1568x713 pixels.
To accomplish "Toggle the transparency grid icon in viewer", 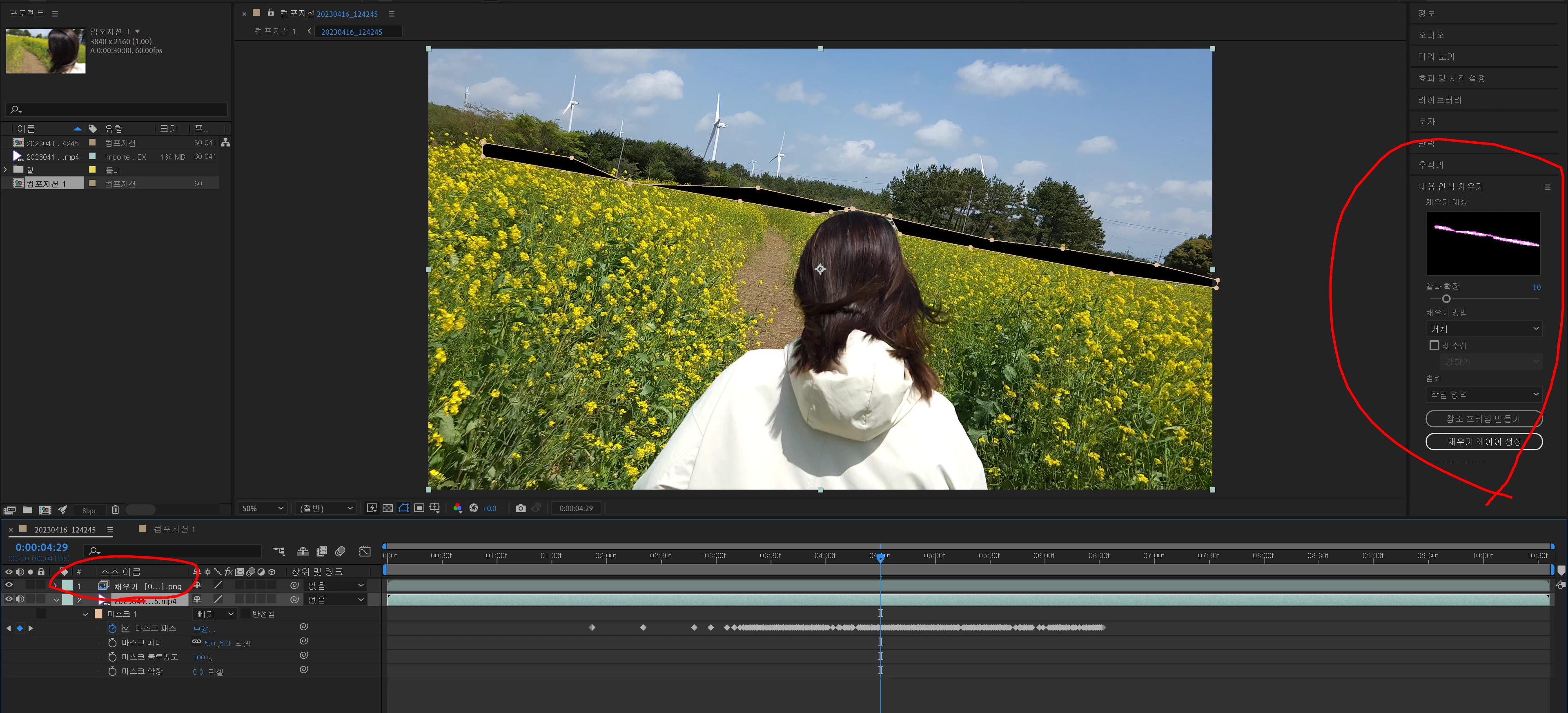I will pos(388,508).
